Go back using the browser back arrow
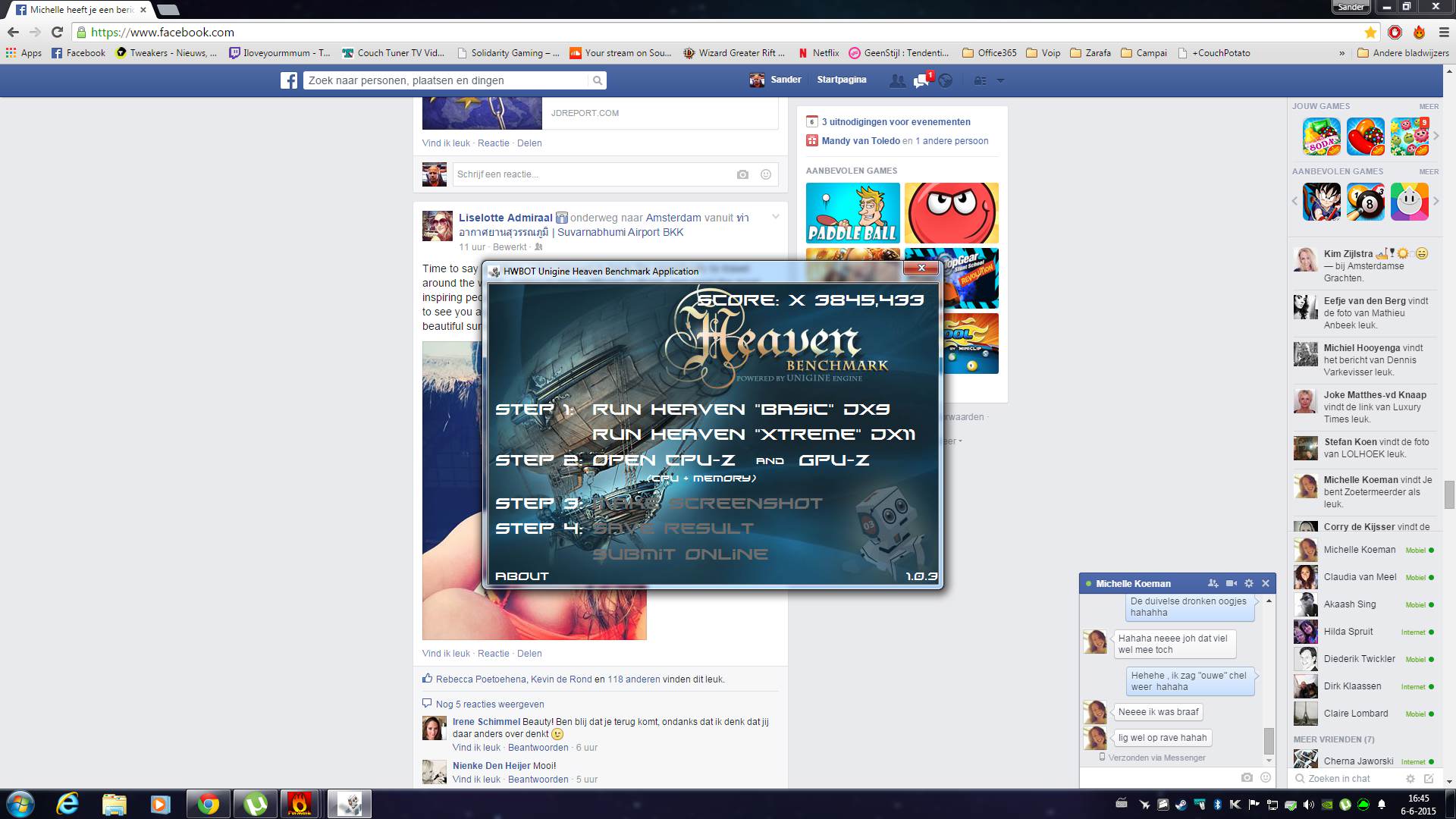Image resolution: width=1456 pixels, height=819 pixels. pyautogui.click(x=13, y=33)
